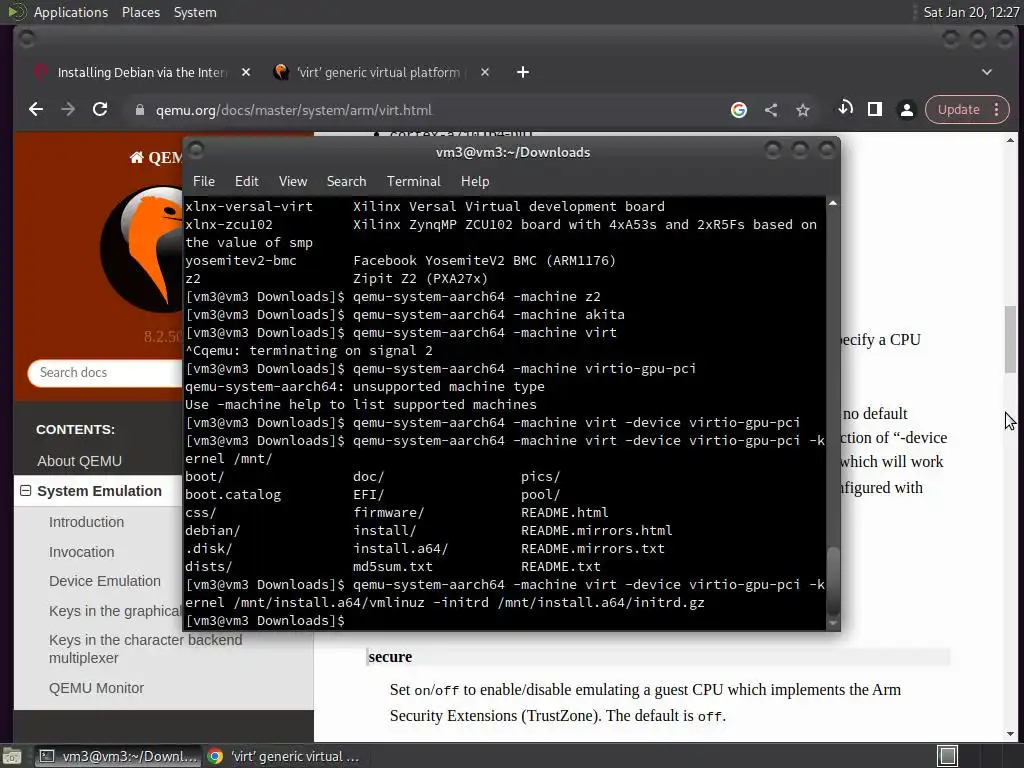Viewport: 1024px width, 768px height.
Task: Close the Installing Debian tab
Action: click(246, 72)
